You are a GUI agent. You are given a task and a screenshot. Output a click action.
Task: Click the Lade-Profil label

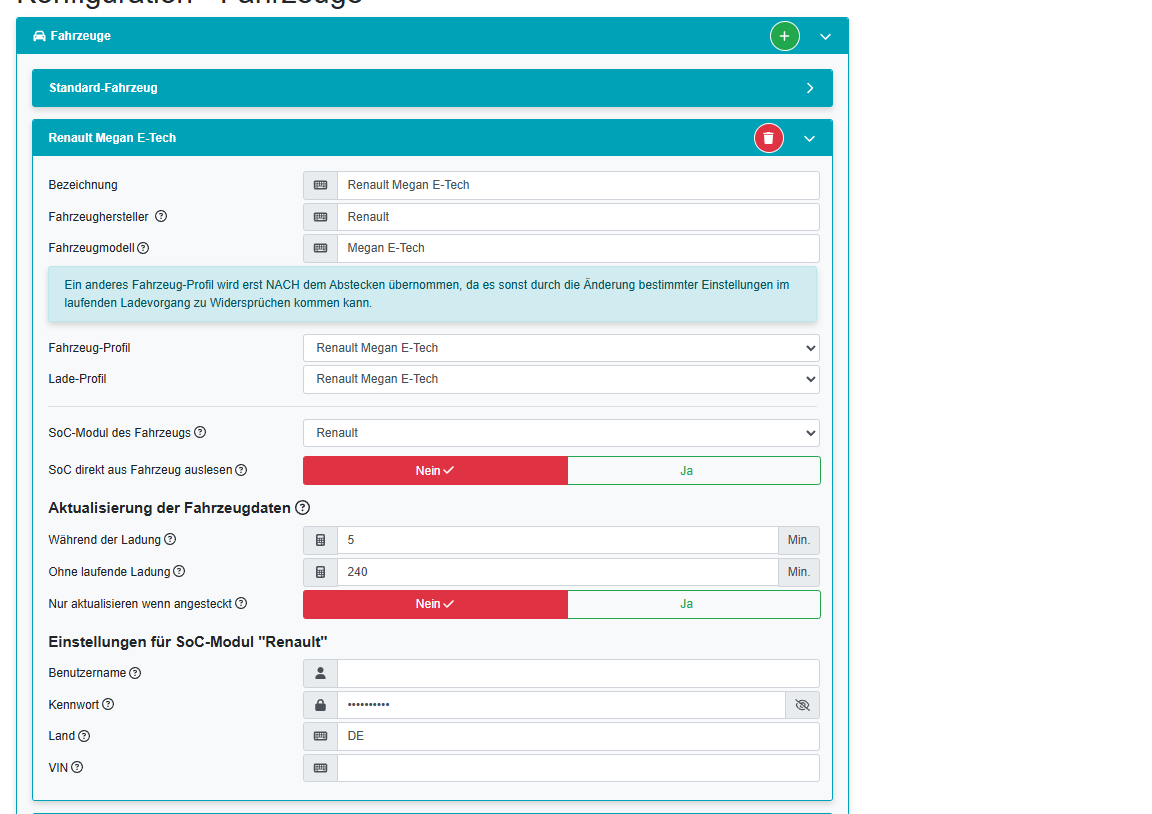pos(77,379)
